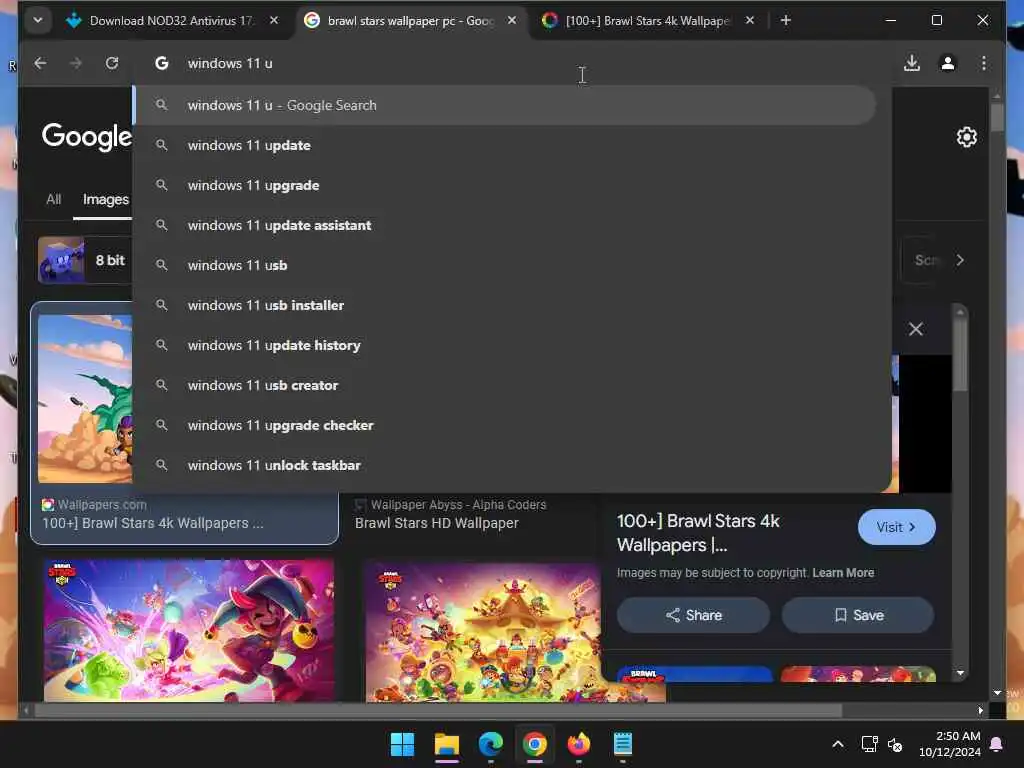Click Chrome icon in taskbar
Viewport: 1024px width, 768px height.
point(534,744)
